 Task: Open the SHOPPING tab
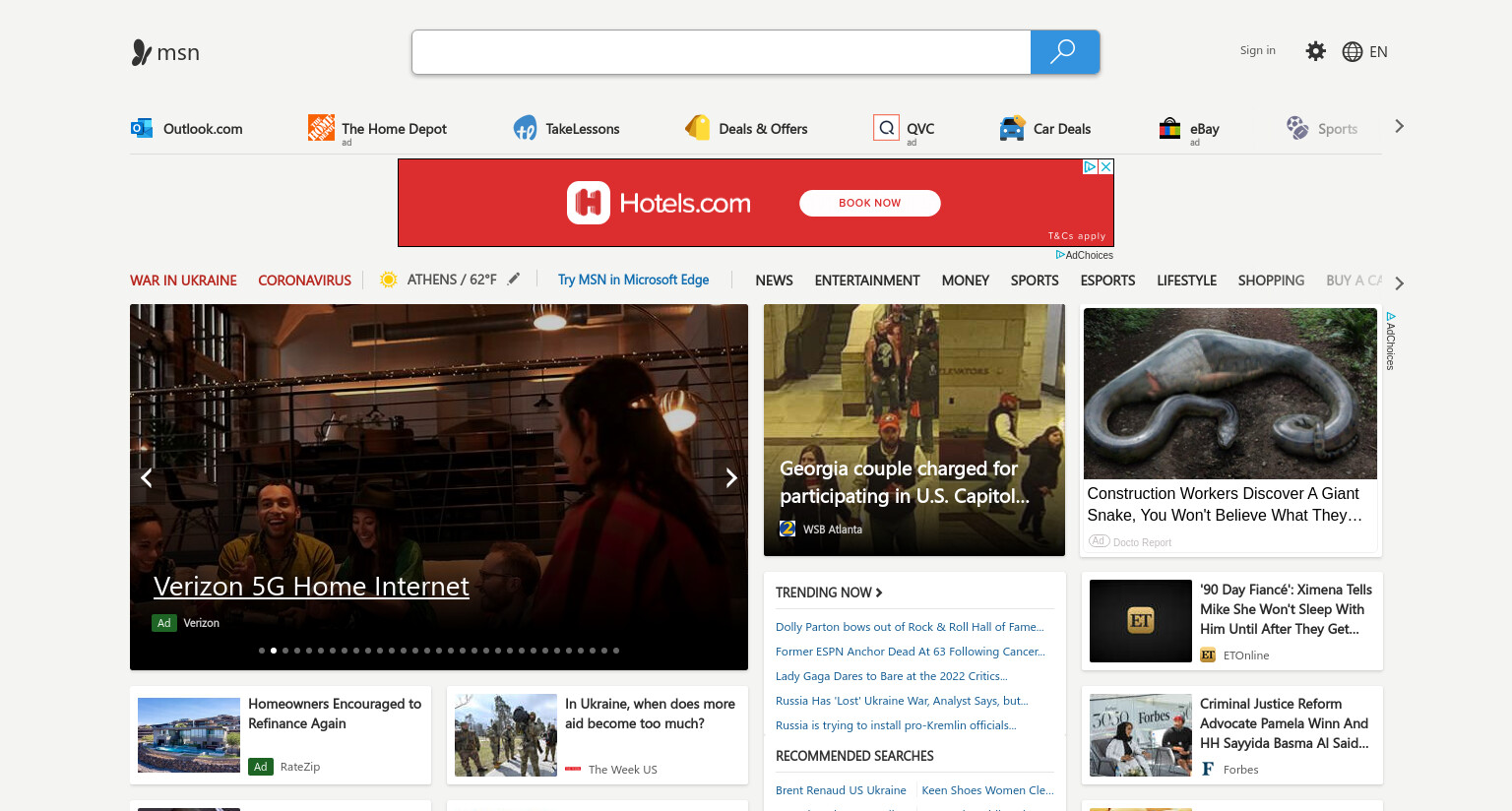(1271, 281)
